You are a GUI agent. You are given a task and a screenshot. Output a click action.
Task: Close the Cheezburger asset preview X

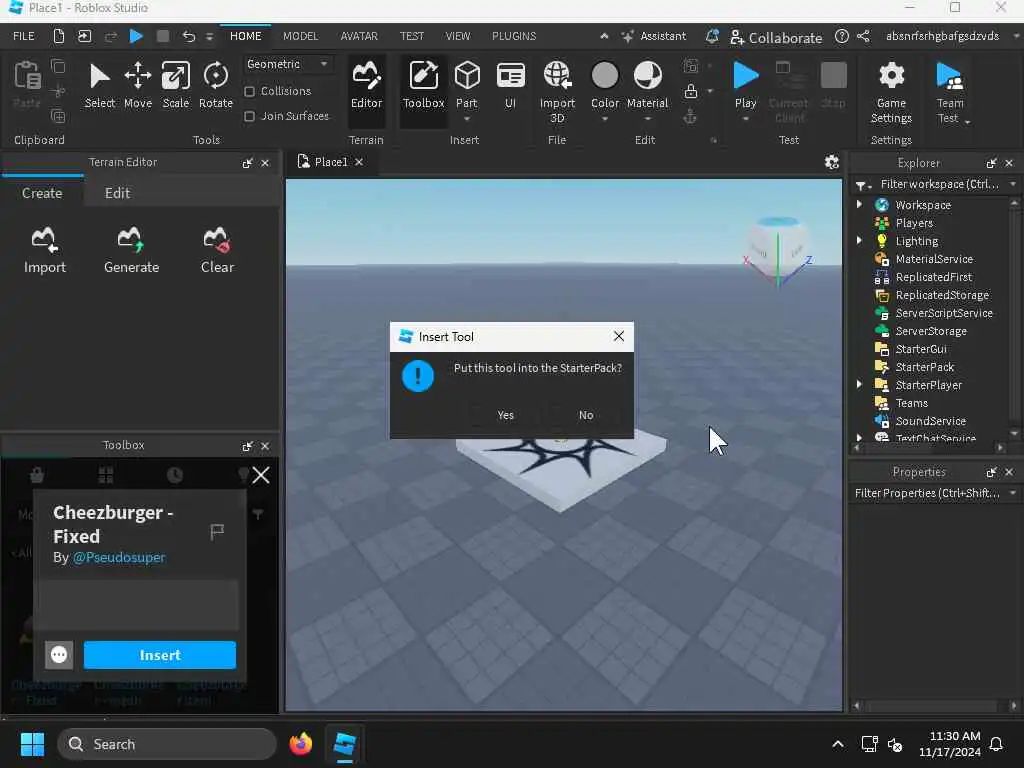point(261,475)
